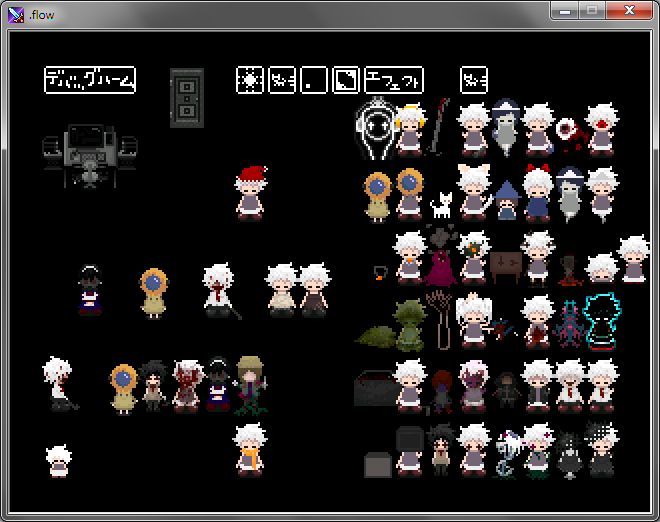Viewport: 660px width, 522px height.
Task: Click the small blue witch hat child
Action: (507, 200)
